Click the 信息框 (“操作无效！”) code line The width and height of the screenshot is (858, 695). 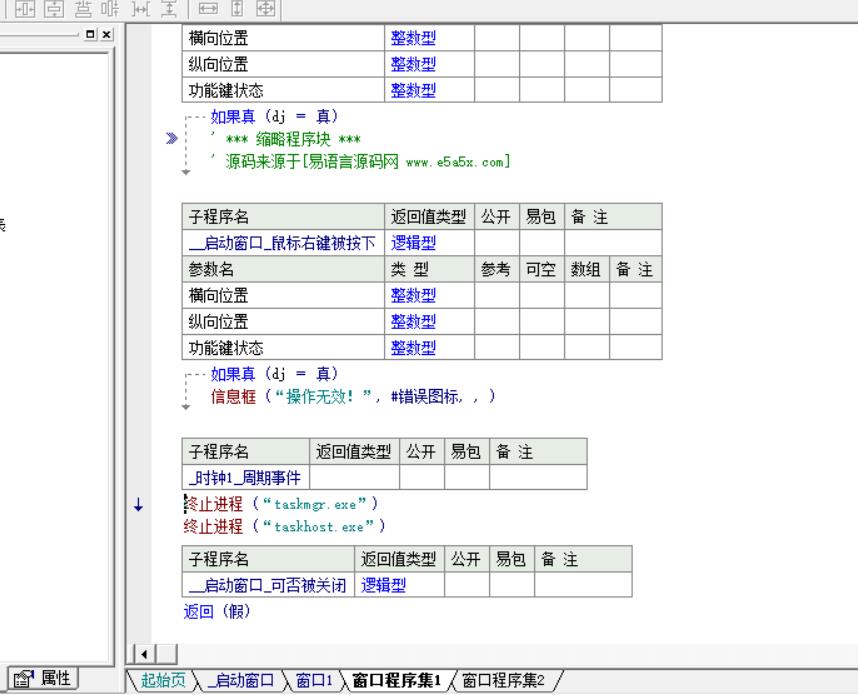[x=353, y=396]
